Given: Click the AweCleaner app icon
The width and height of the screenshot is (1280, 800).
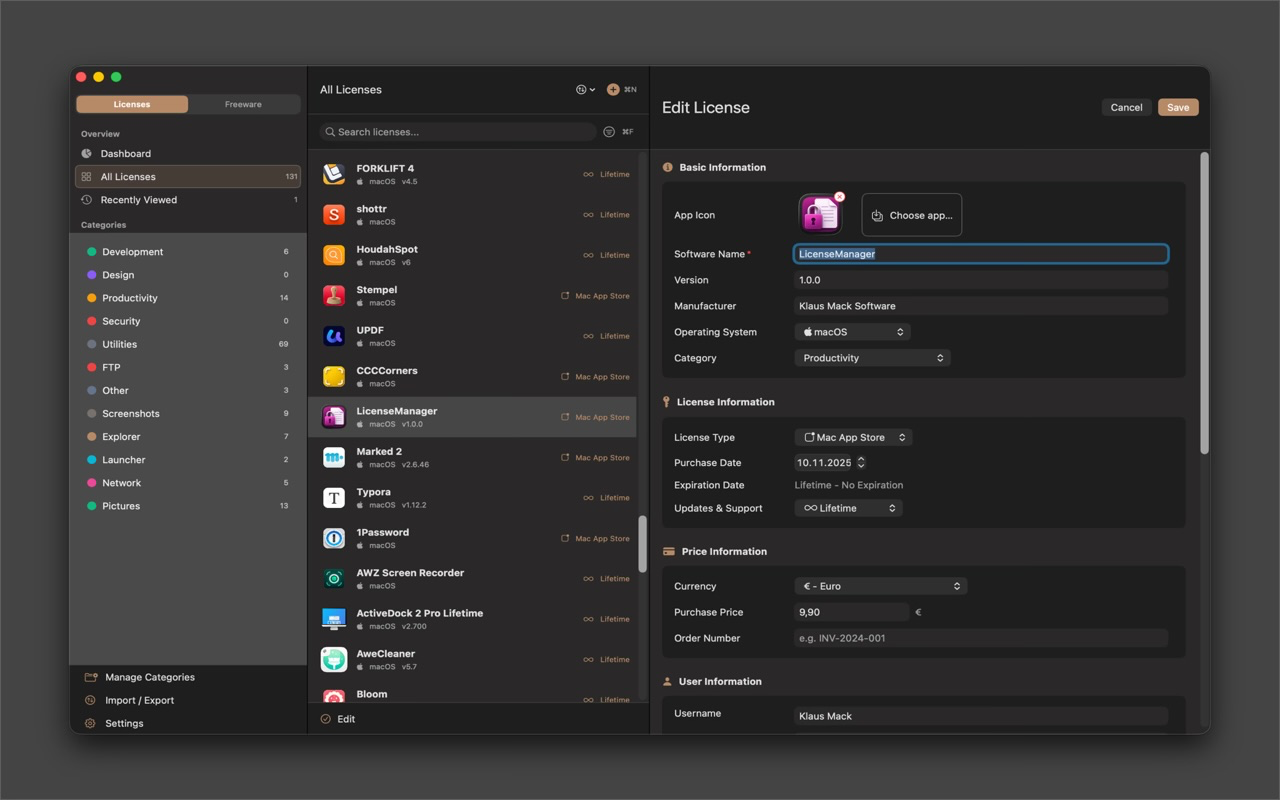Looking at the screenshot, I should tap(334, 660).
